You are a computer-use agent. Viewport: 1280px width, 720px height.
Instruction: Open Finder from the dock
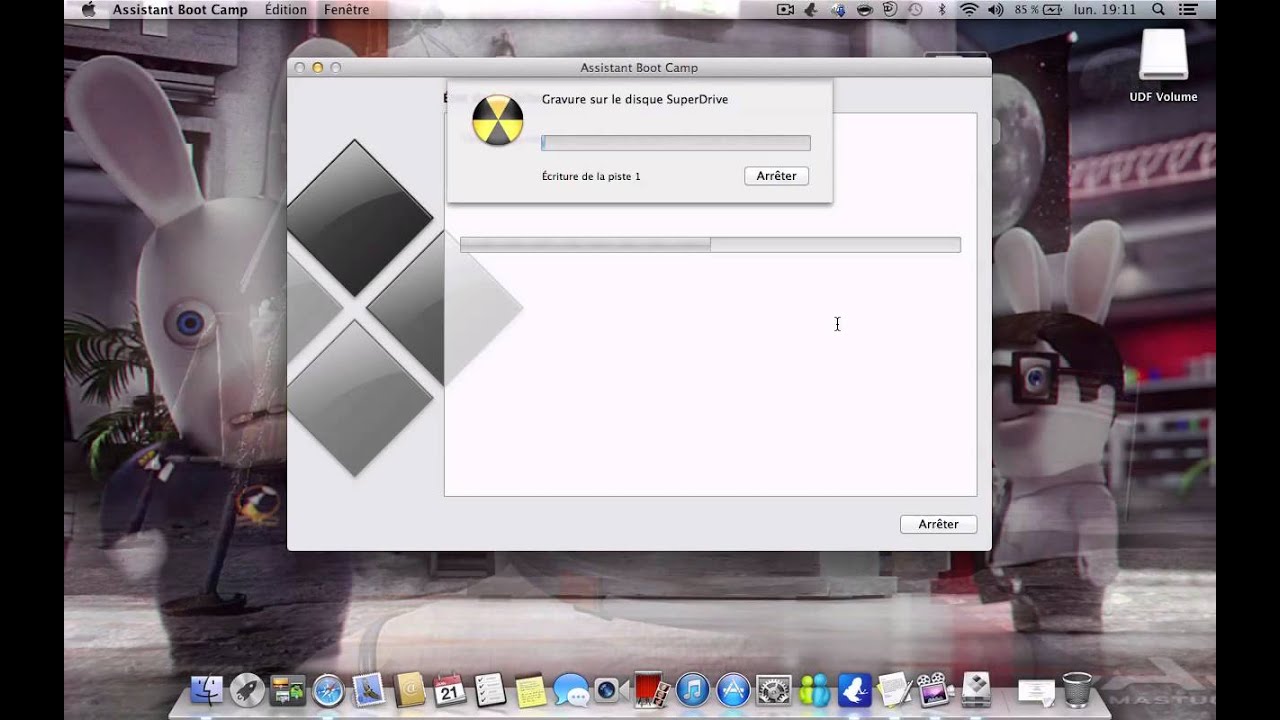[207, 690]
